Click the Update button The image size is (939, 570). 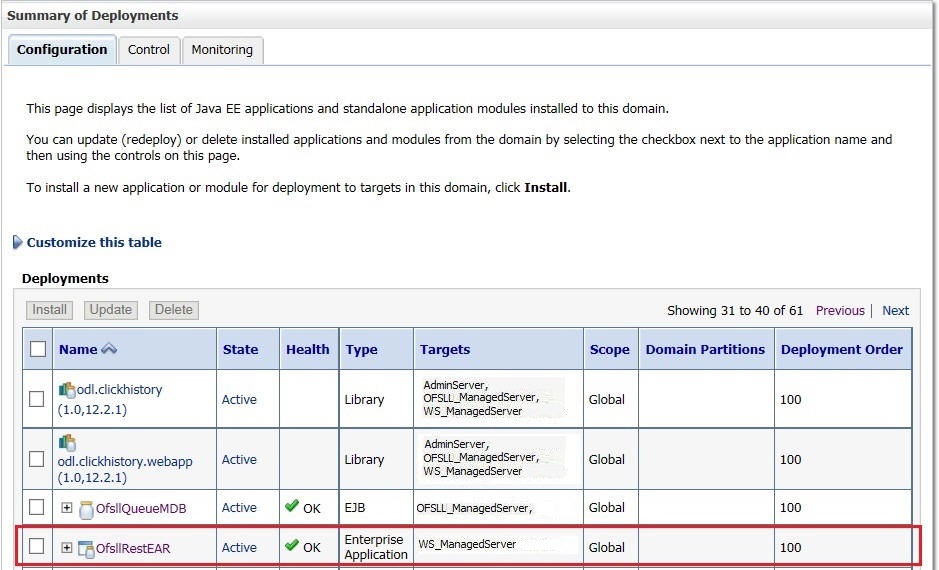pos(111,310)
